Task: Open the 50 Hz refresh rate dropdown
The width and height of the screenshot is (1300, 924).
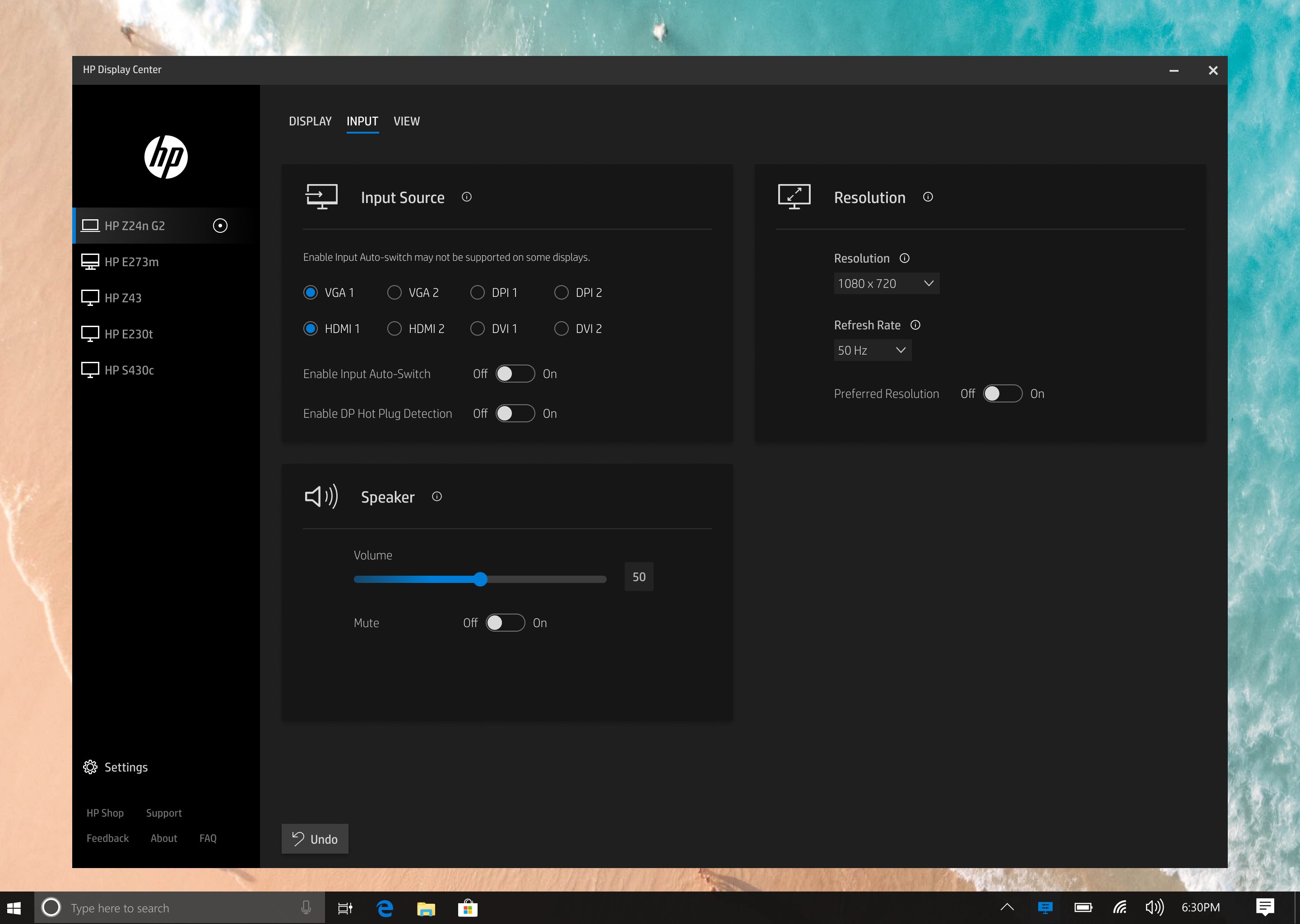Action: click(x=873, y=351)
